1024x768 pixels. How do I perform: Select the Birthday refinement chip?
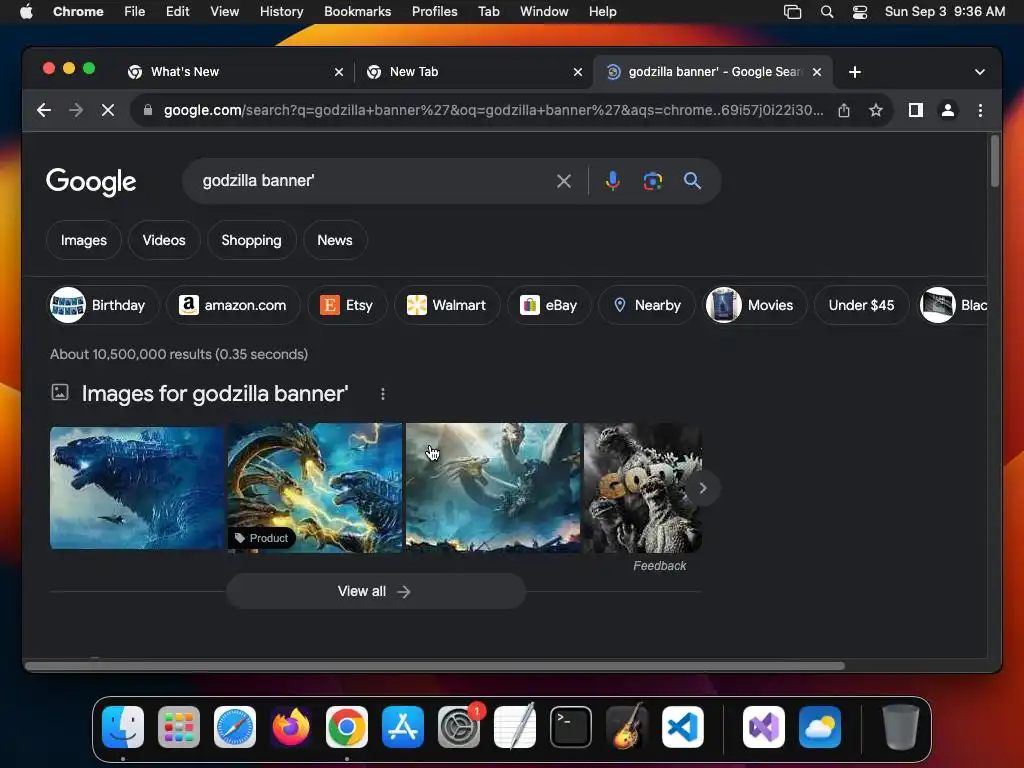coord(103,305)
